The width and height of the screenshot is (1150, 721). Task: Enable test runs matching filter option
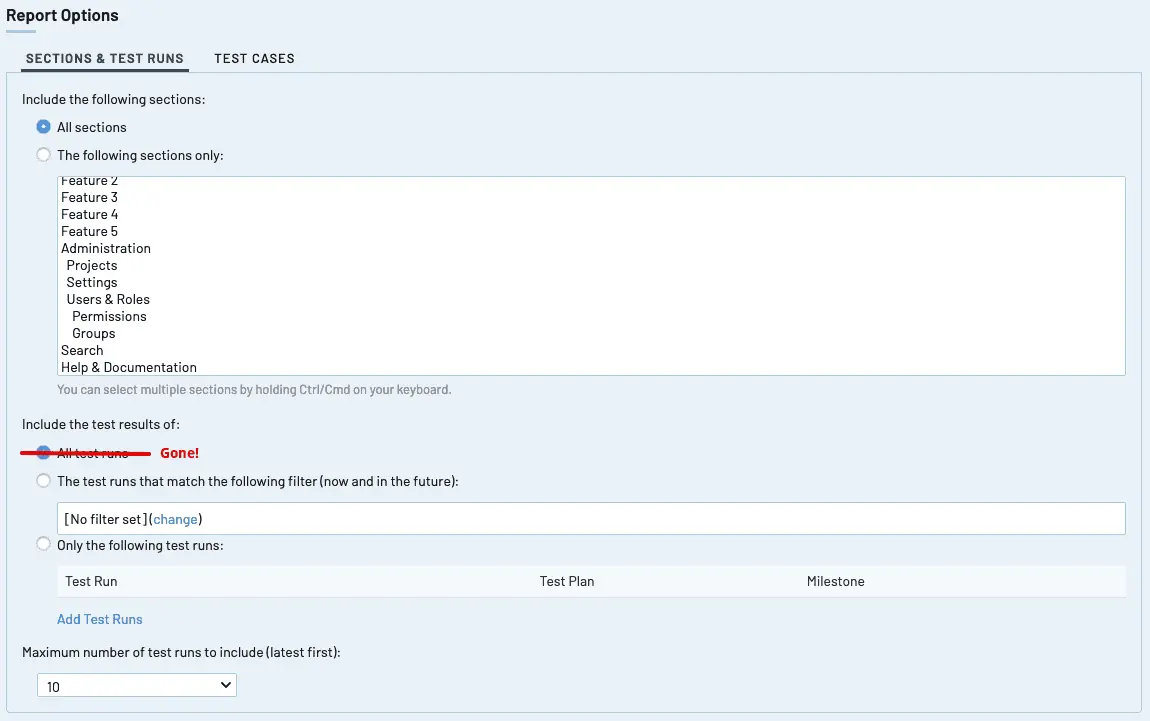[x=43, y=481]
